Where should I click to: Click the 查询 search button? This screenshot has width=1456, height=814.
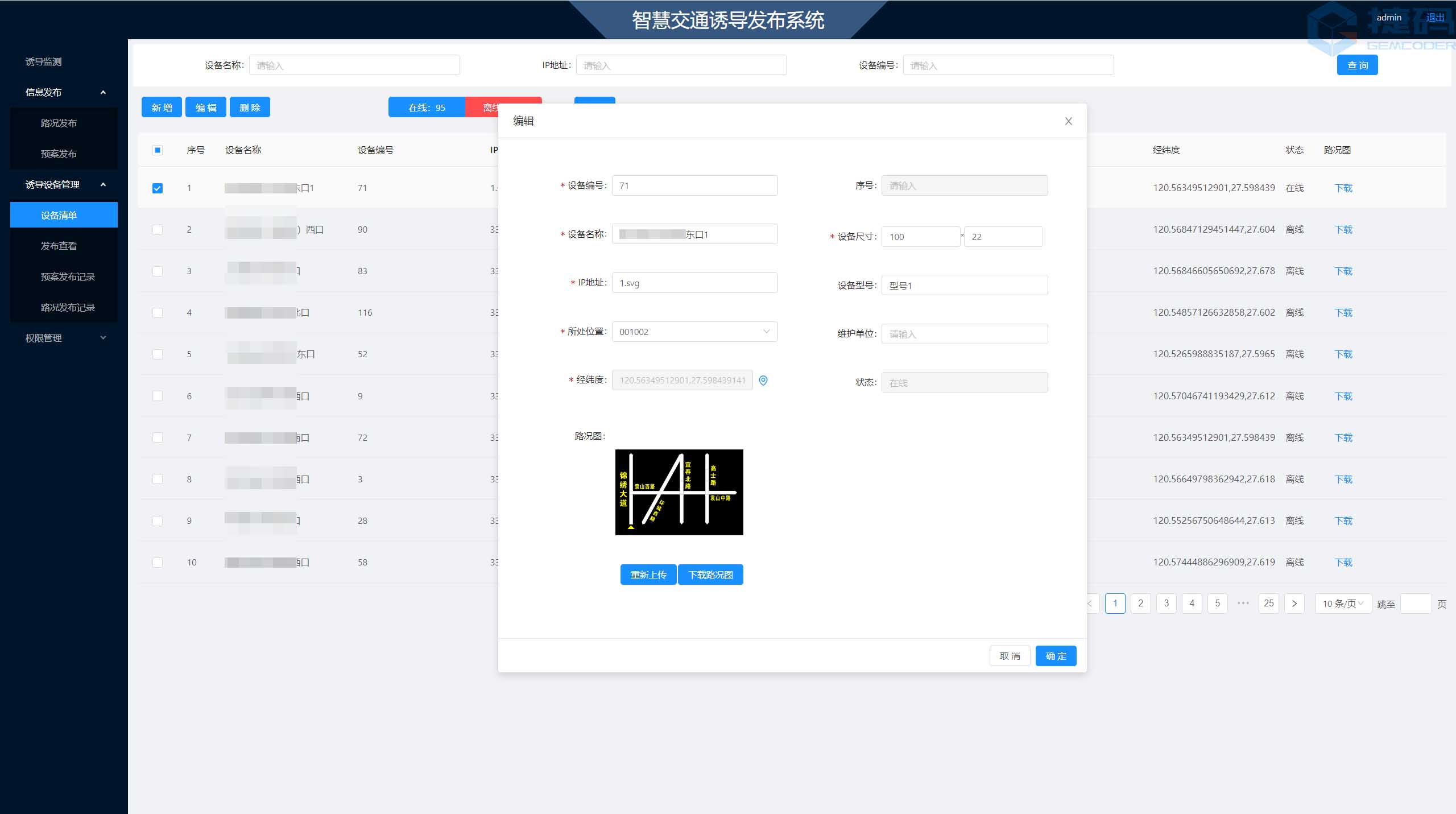click(1358, 65)
